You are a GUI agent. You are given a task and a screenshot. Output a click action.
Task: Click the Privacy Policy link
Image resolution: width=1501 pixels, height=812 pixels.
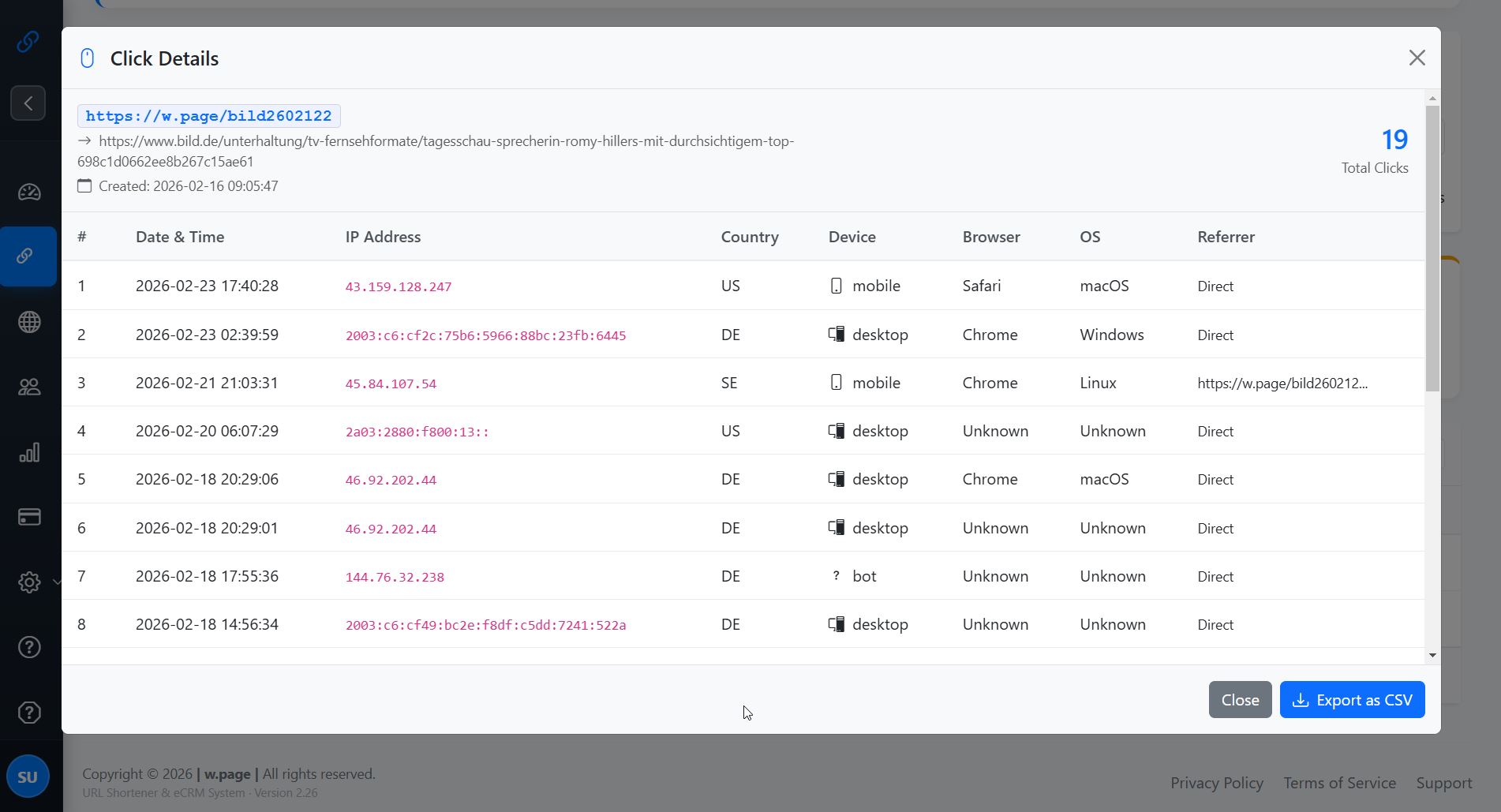point(1216,782)
